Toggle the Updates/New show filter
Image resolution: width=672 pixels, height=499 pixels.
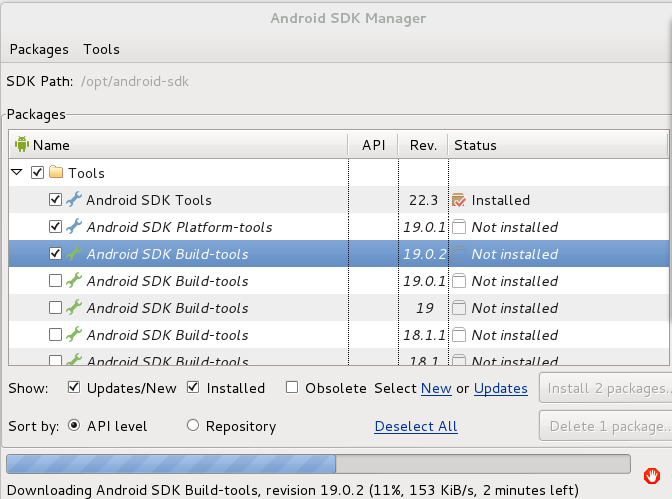(74, 388)
